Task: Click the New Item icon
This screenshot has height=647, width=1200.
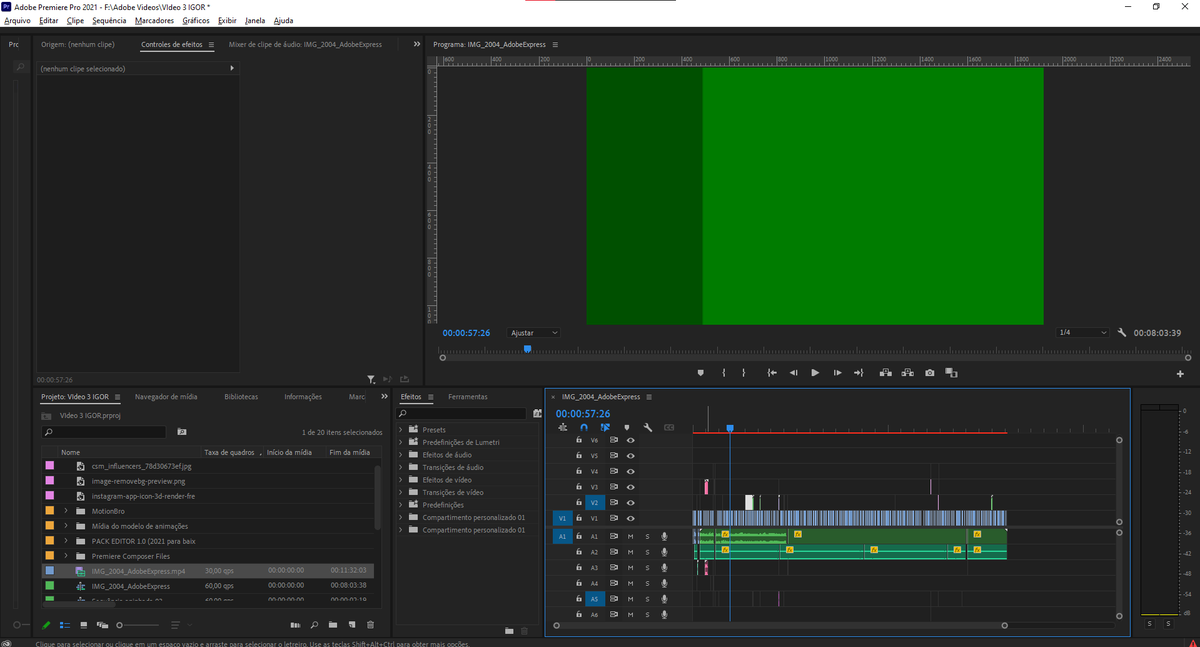Action: point(351,624)
